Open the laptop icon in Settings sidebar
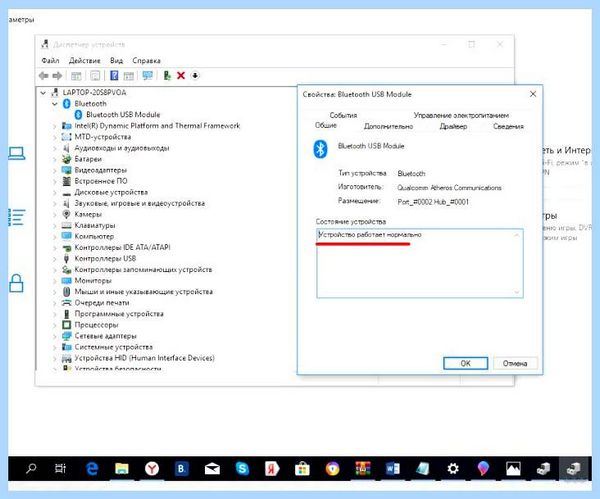This screenshot has height=499, width=600. point(17,154)
